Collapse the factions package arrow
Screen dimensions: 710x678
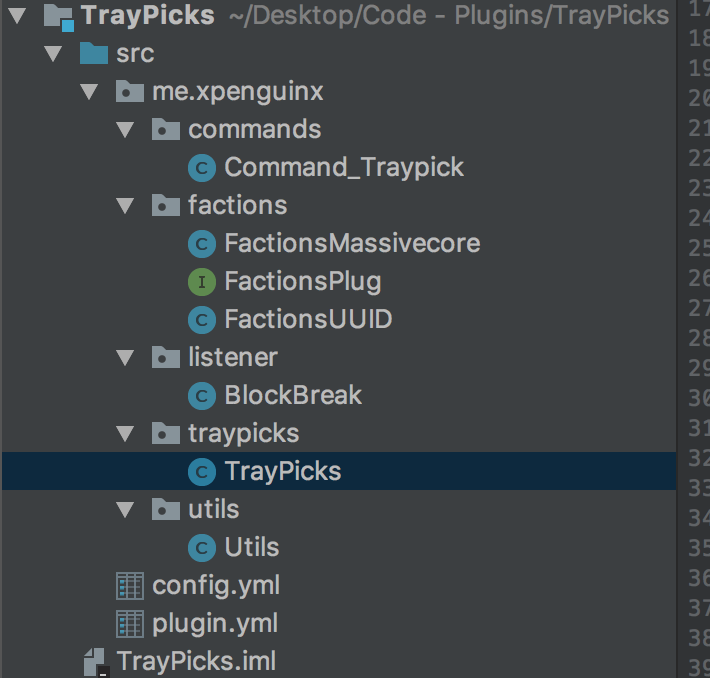126,206
